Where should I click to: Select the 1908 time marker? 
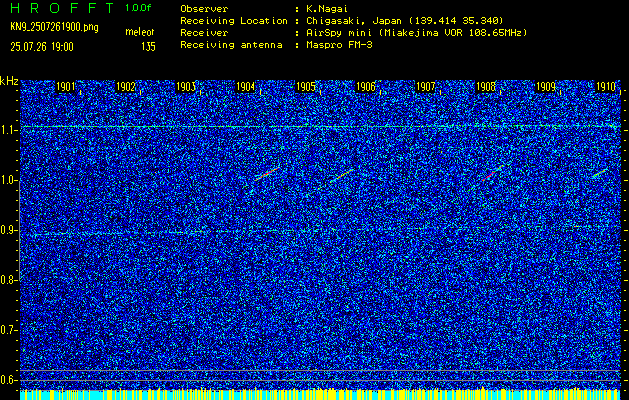(x=486, y=87)
